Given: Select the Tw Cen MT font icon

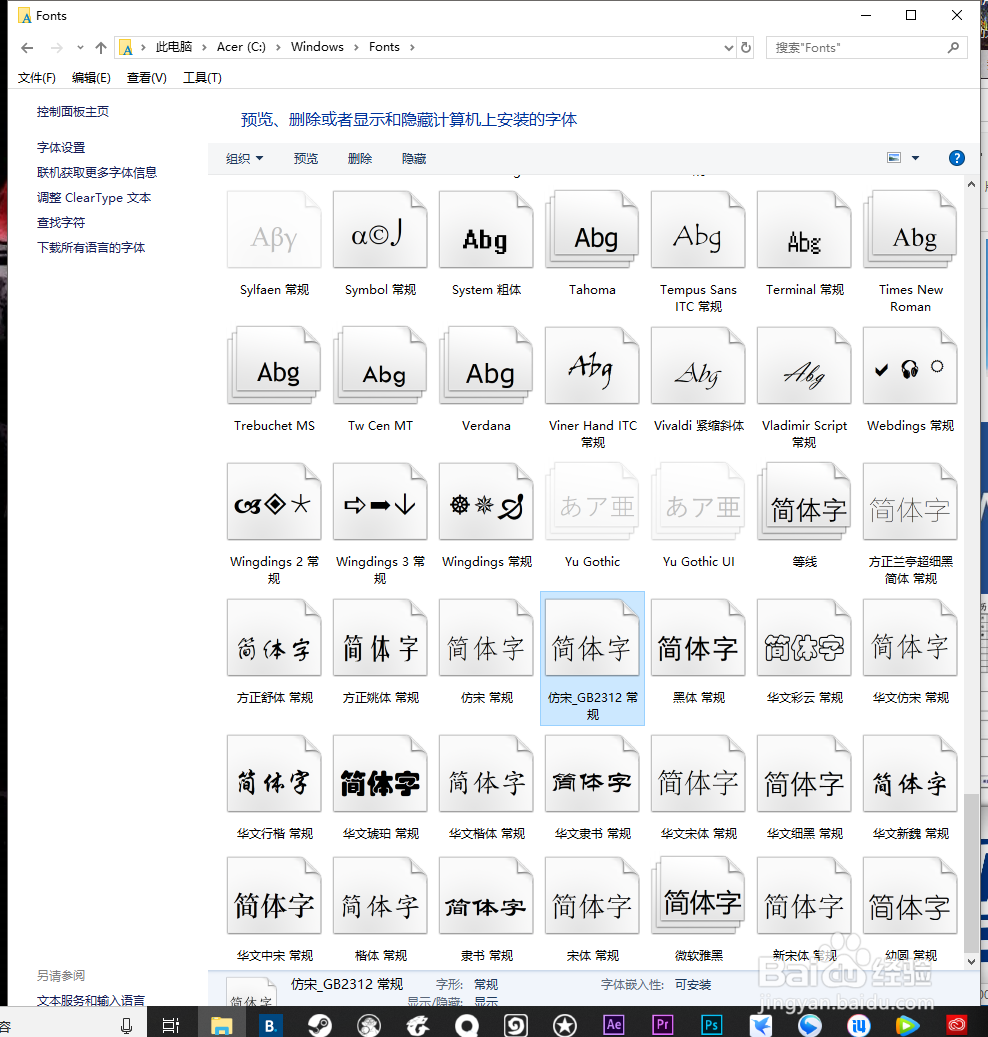Looking at the screenshot, I should [x=380, y=365].
